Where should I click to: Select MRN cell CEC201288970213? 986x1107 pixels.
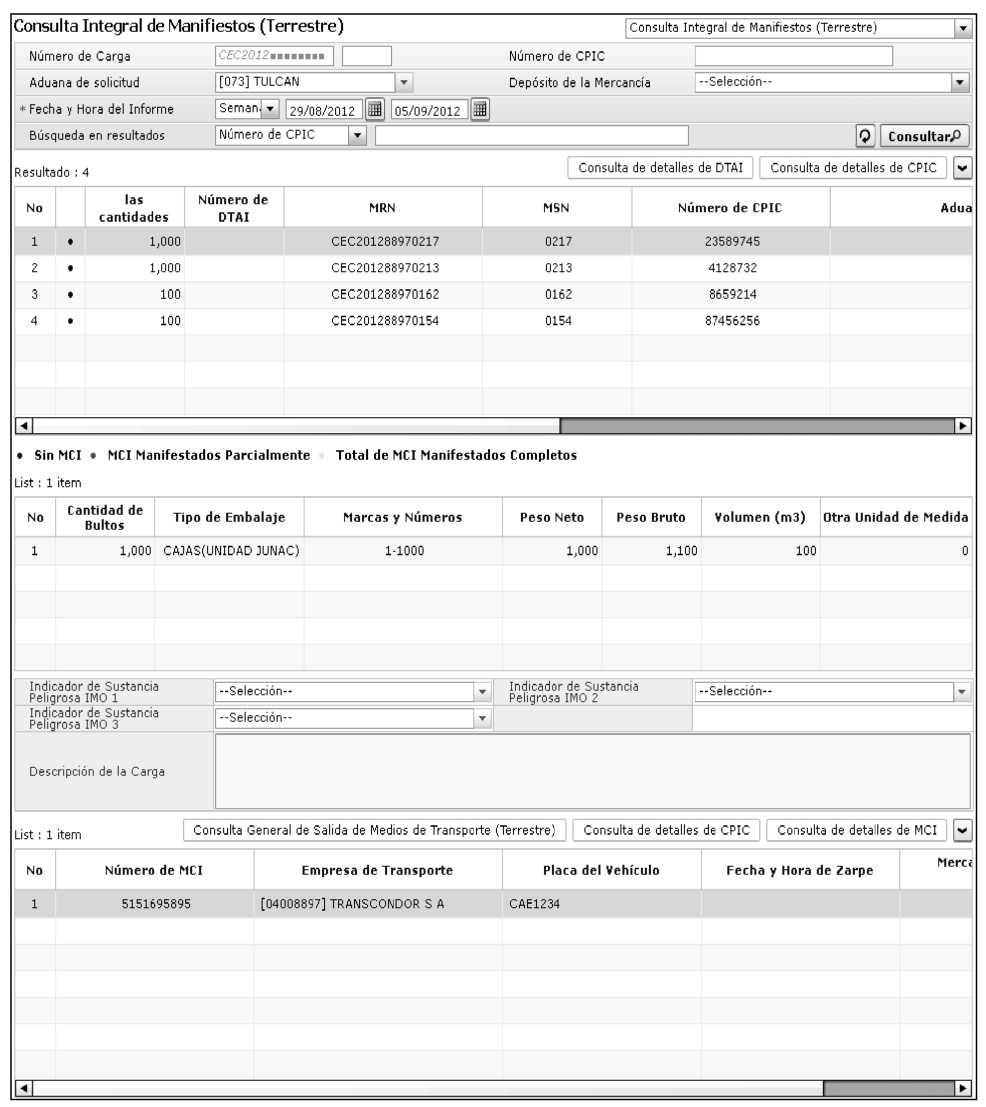coord(385,268)
